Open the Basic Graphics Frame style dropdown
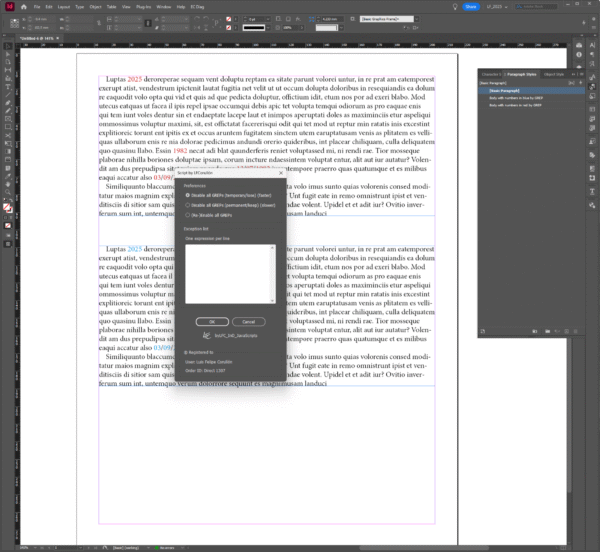Viewport: 600px width, 552px height. click(x=417, y=19)
